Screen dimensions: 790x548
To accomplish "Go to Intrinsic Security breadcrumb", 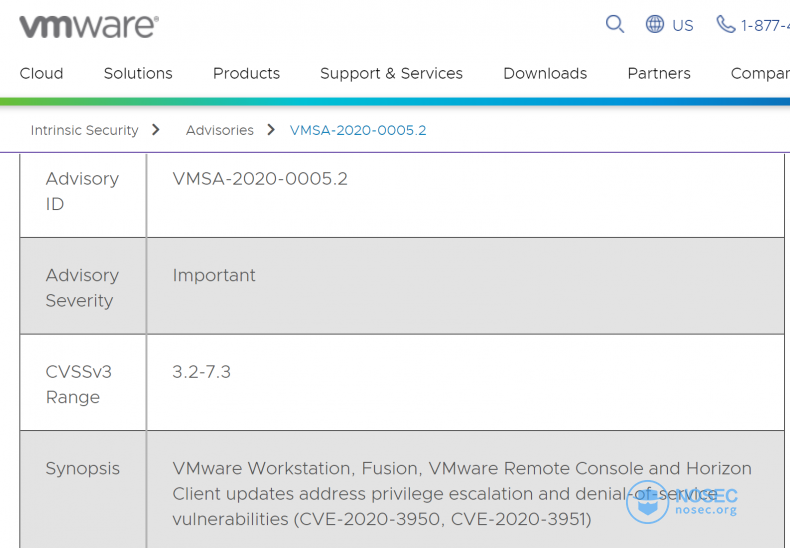I will pos(84,130).
